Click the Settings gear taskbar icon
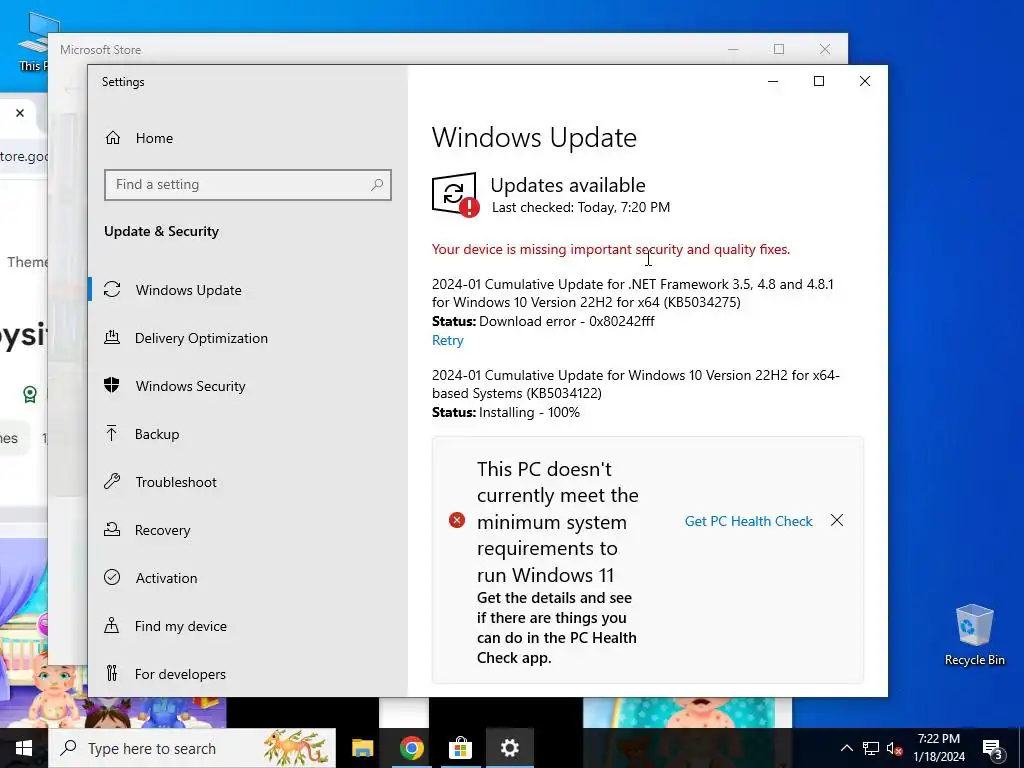Viewport: 1024px width, 768px height. click(x=509, y=748)
